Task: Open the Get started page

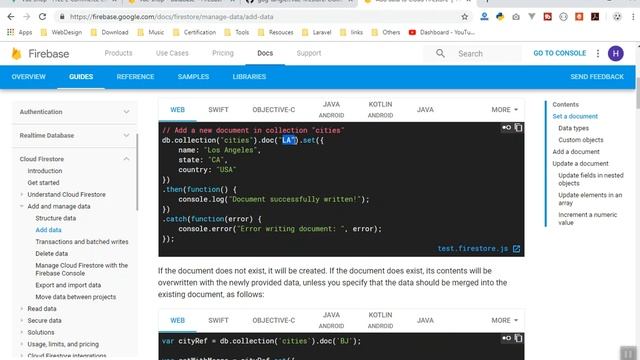Action: coord(43,183)
